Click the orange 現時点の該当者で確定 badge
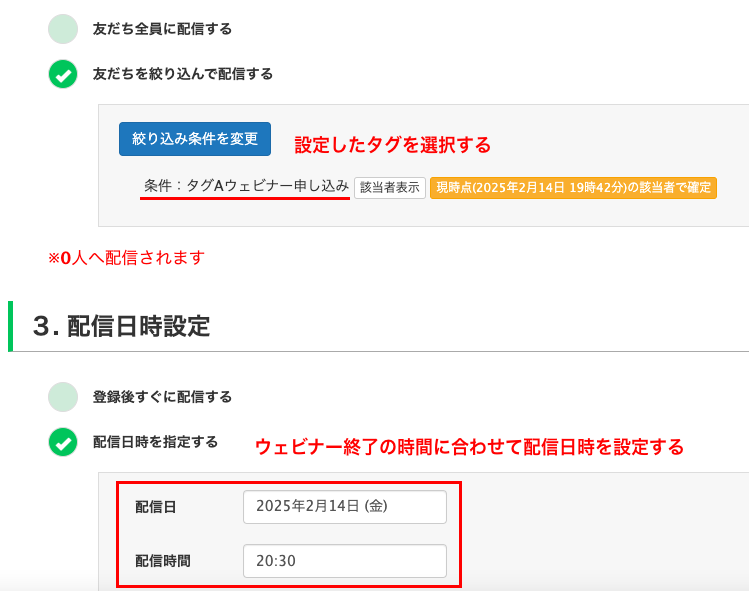 click(x=573, y=188)
